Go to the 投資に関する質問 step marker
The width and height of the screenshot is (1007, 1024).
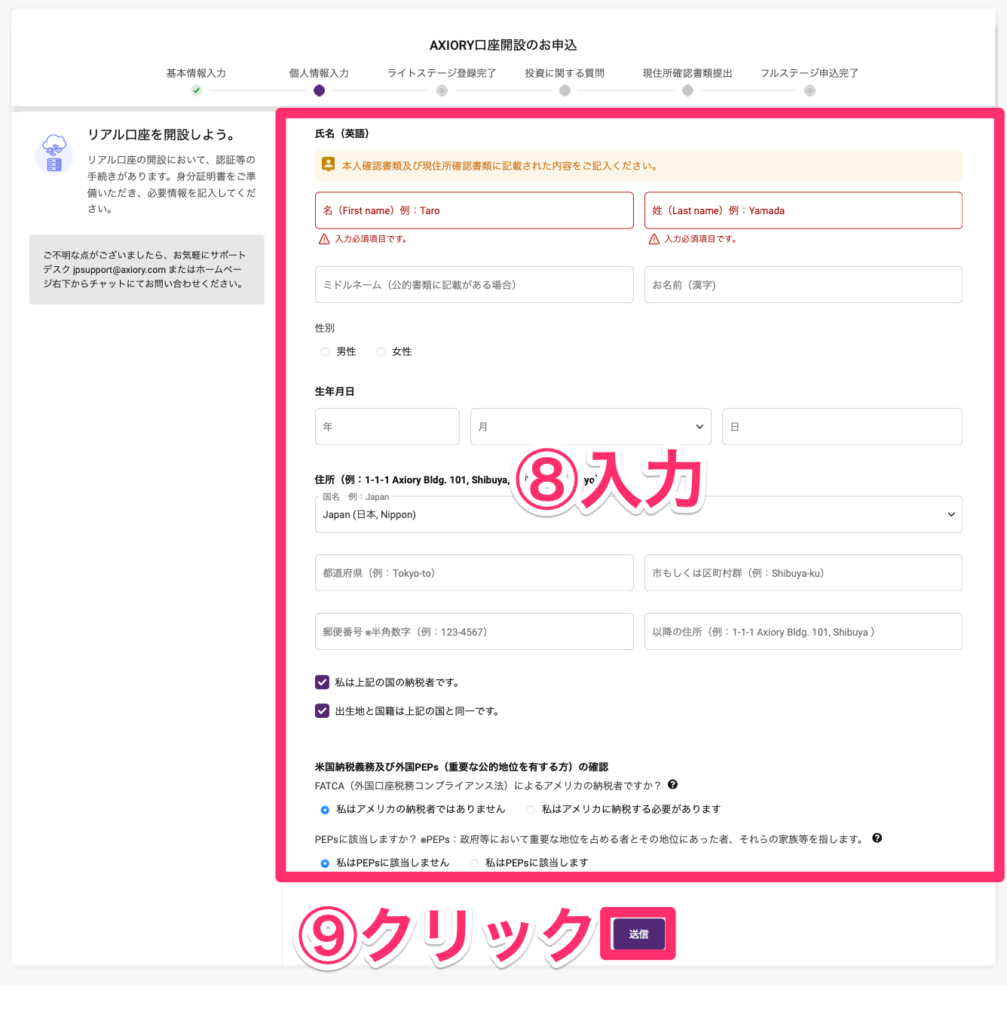(x=565, y=91)
